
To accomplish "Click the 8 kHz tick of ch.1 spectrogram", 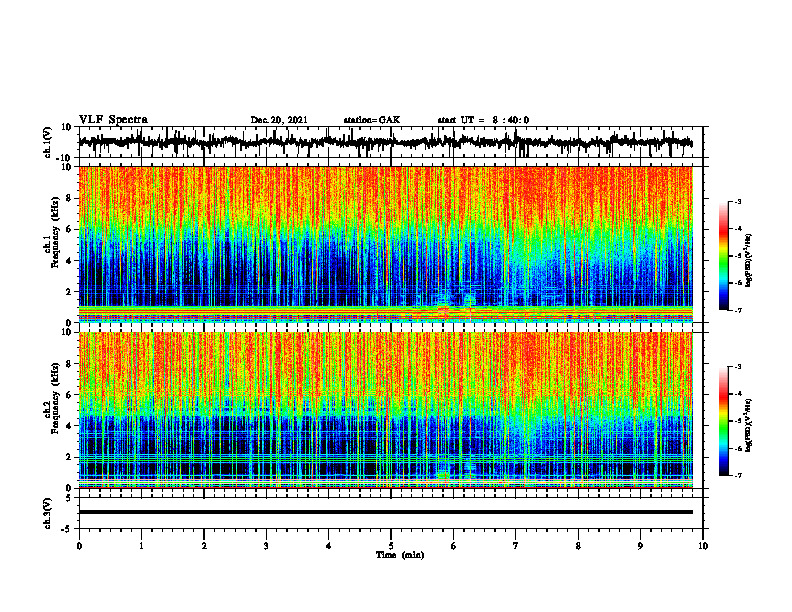I will coord(69,198).
